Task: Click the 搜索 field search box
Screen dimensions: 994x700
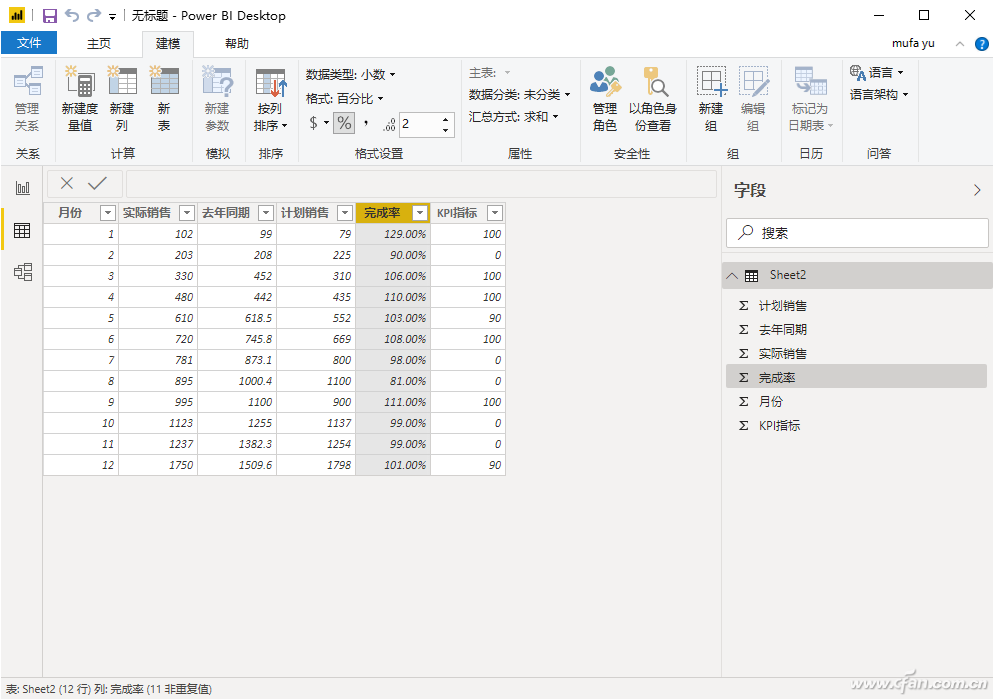Action: [857, 233]
